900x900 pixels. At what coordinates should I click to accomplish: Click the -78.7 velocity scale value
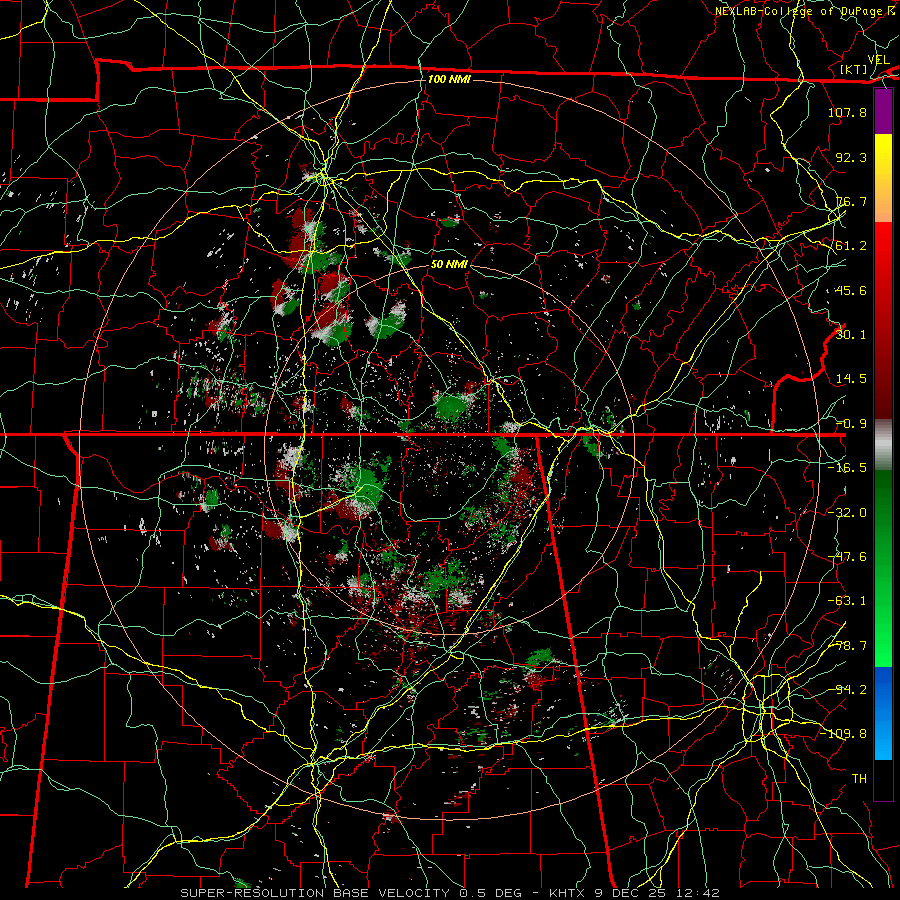coord(847,646)
